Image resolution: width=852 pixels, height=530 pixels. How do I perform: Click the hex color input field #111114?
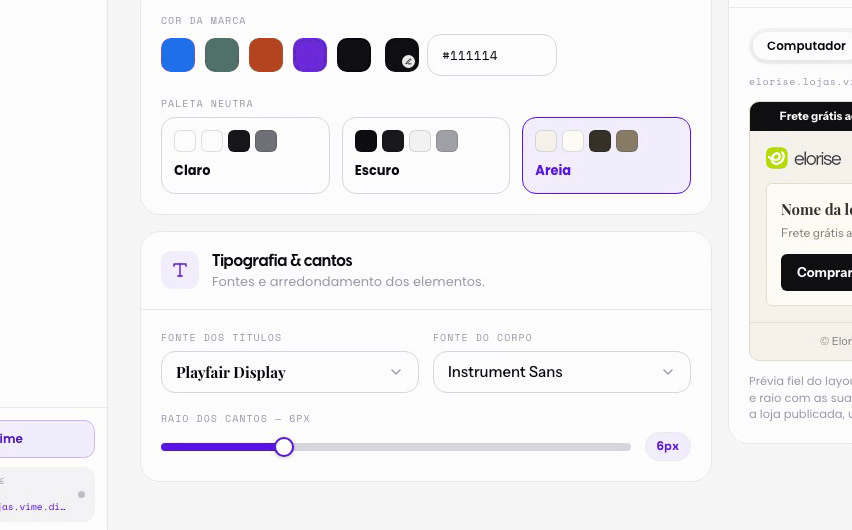coord(492,55)
